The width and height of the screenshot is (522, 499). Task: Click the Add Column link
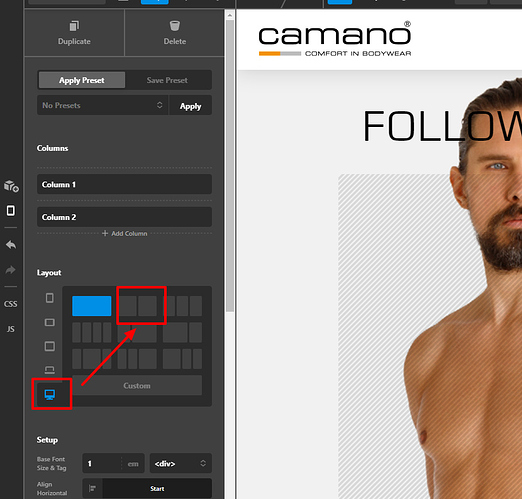click(x=125, y=233)
